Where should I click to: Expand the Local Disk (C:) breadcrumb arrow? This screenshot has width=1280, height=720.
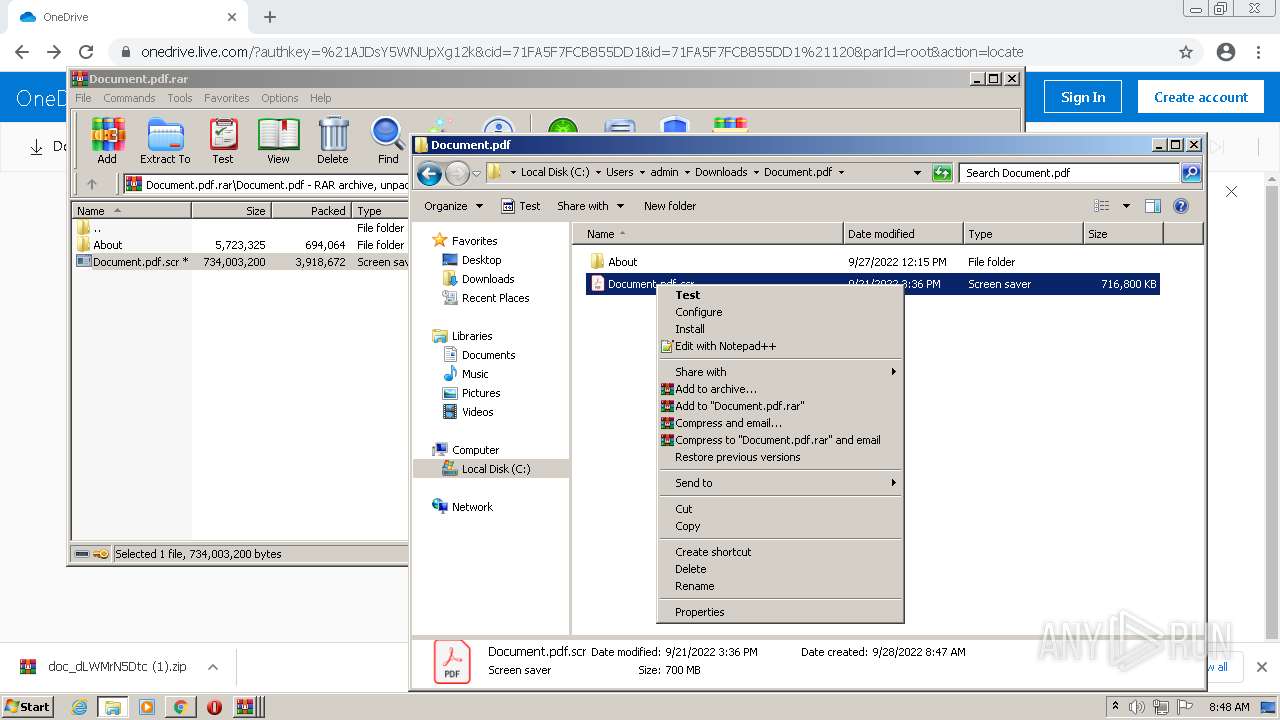point(597,173)
